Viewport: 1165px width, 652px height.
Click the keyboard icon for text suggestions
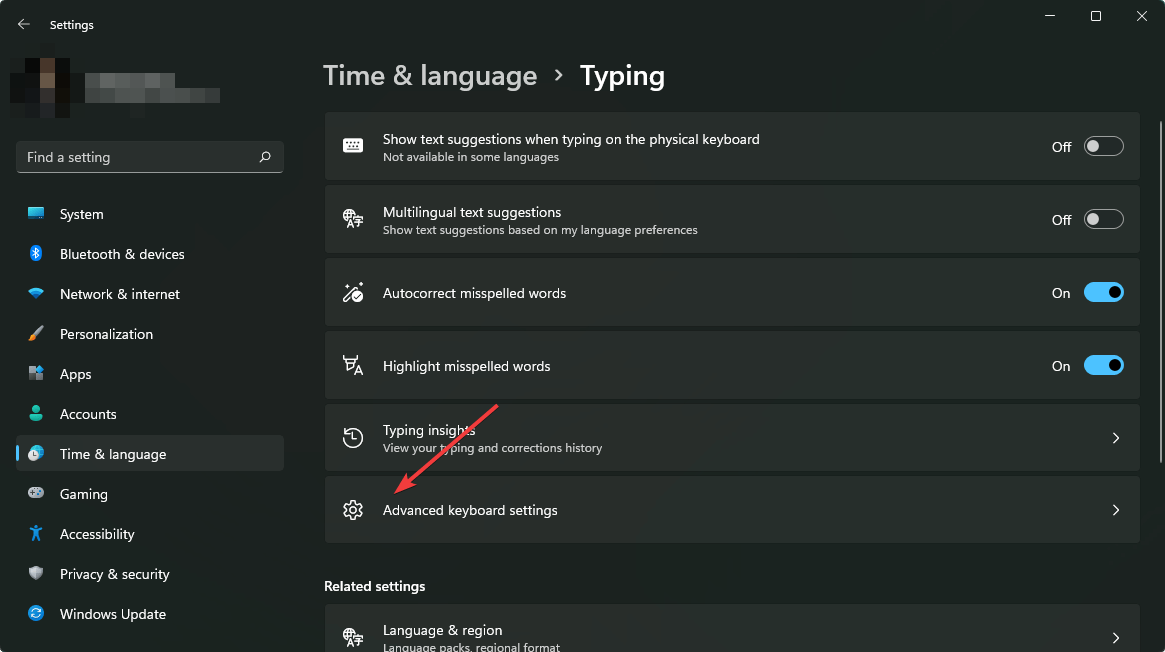click(353, 146)
